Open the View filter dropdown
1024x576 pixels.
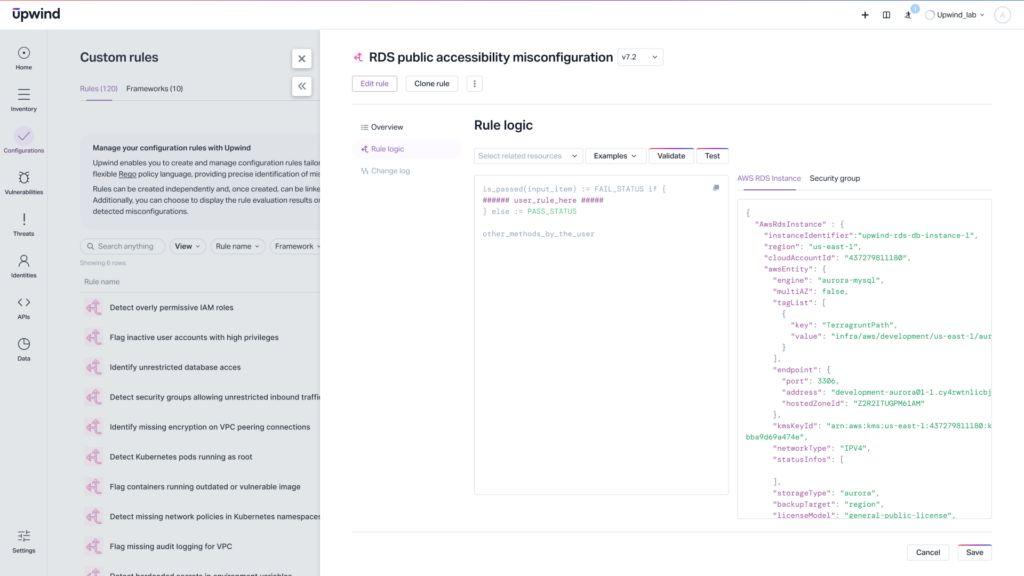pyautogui.click(x=187, y=246)
